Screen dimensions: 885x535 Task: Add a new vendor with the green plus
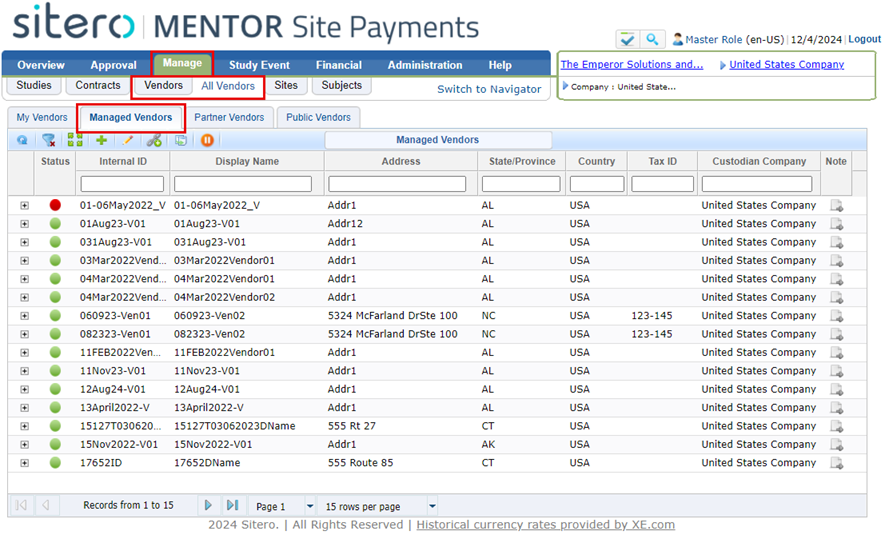point(102,140)
